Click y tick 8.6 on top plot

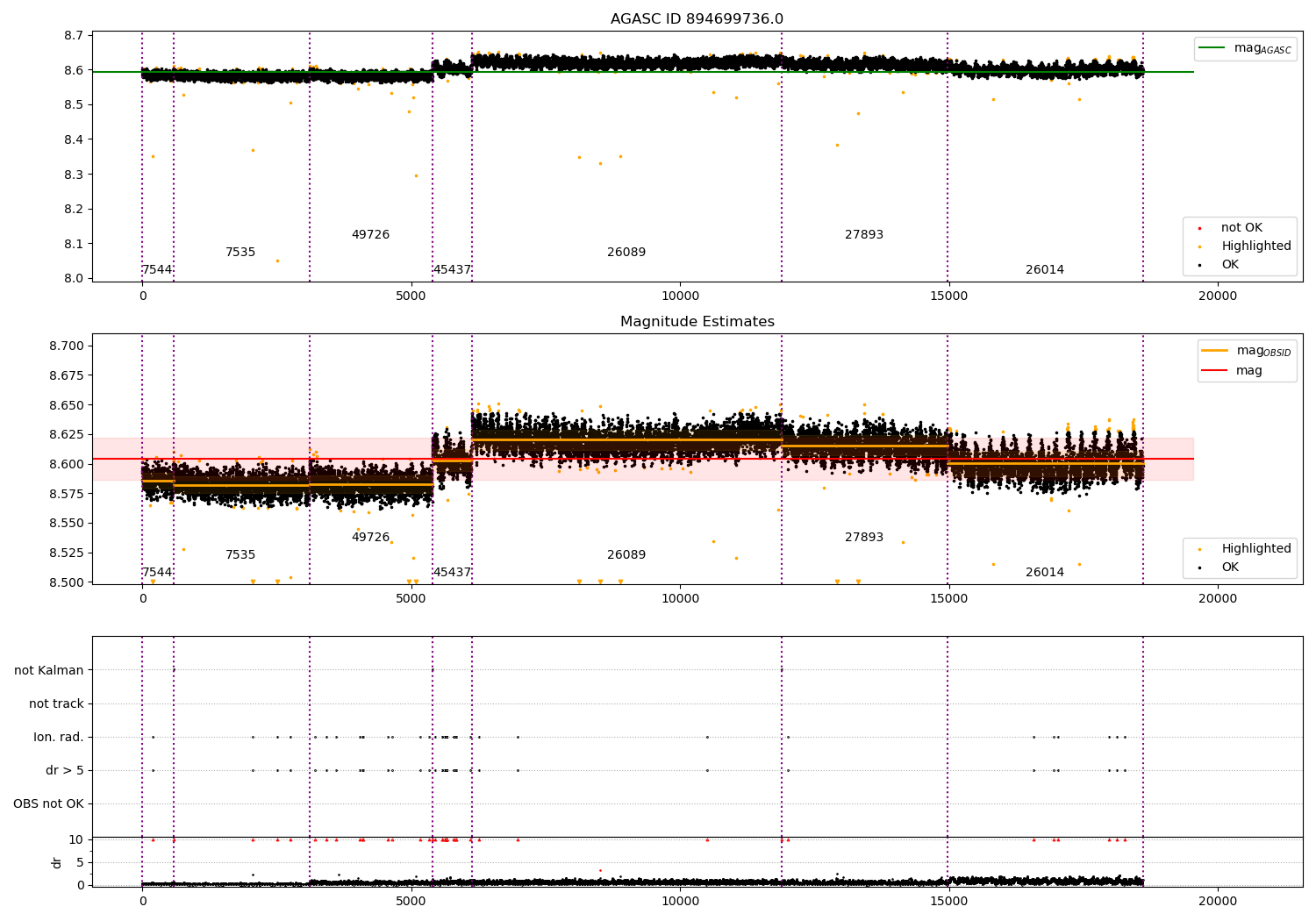pos(74,70)
